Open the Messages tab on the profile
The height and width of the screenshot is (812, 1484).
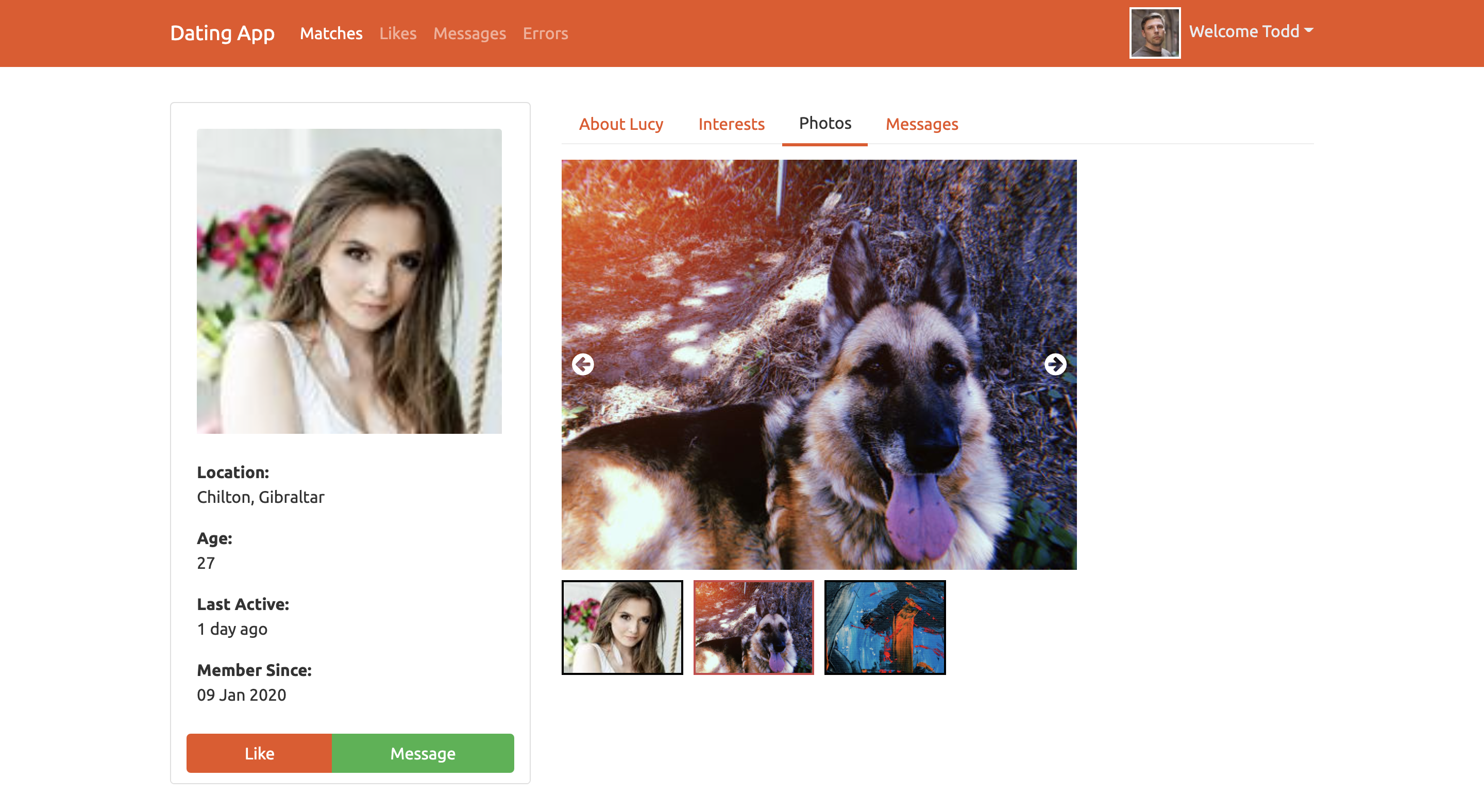pyautogui.click(x=921, y=124)
